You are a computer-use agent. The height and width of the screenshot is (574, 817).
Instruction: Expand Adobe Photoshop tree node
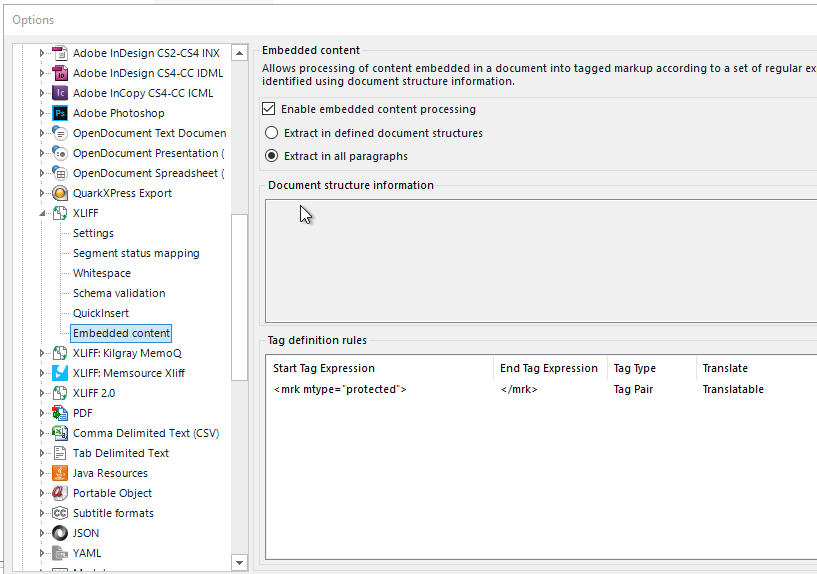42,113
